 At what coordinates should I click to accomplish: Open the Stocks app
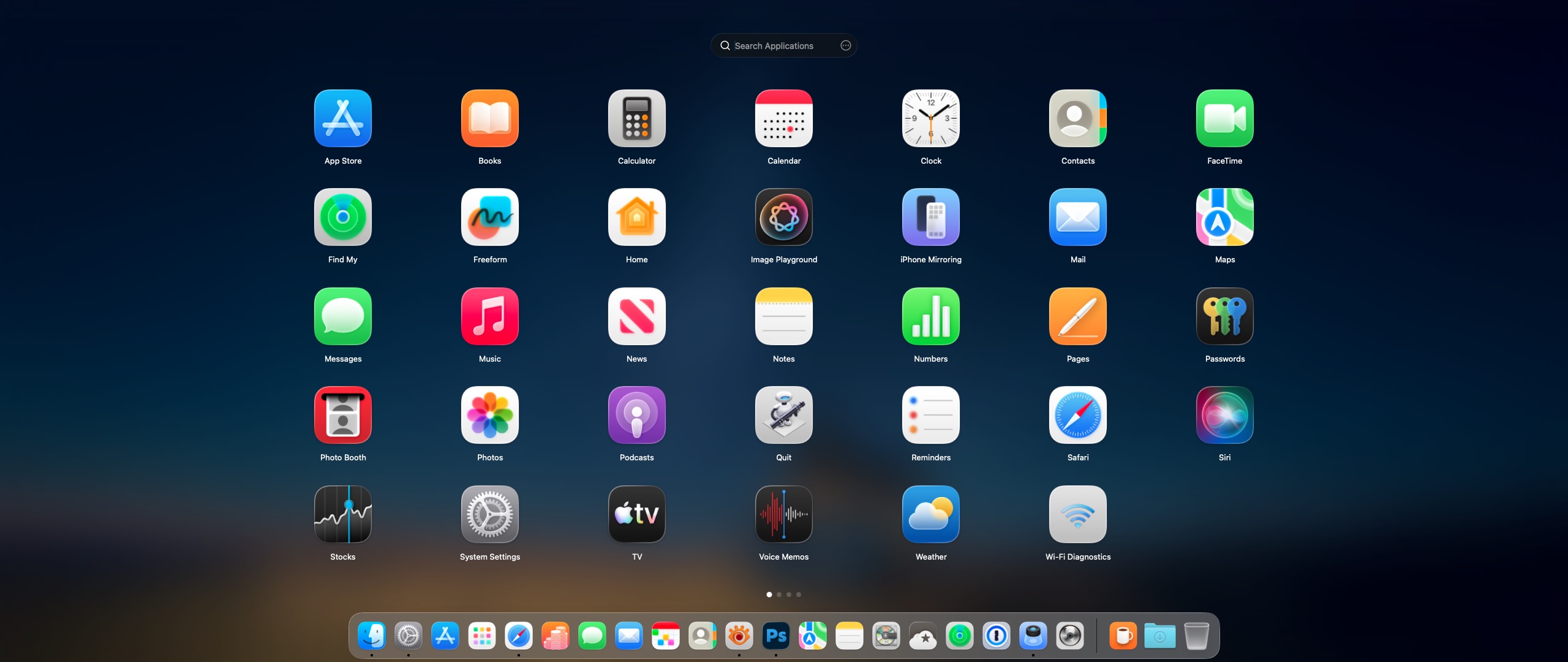(x=342, y=514)
